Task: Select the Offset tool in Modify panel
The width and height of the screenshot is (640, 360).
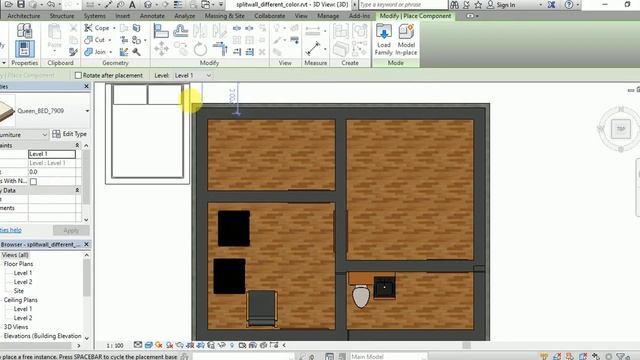Action: pyautogui.click(x=180, y=31)
